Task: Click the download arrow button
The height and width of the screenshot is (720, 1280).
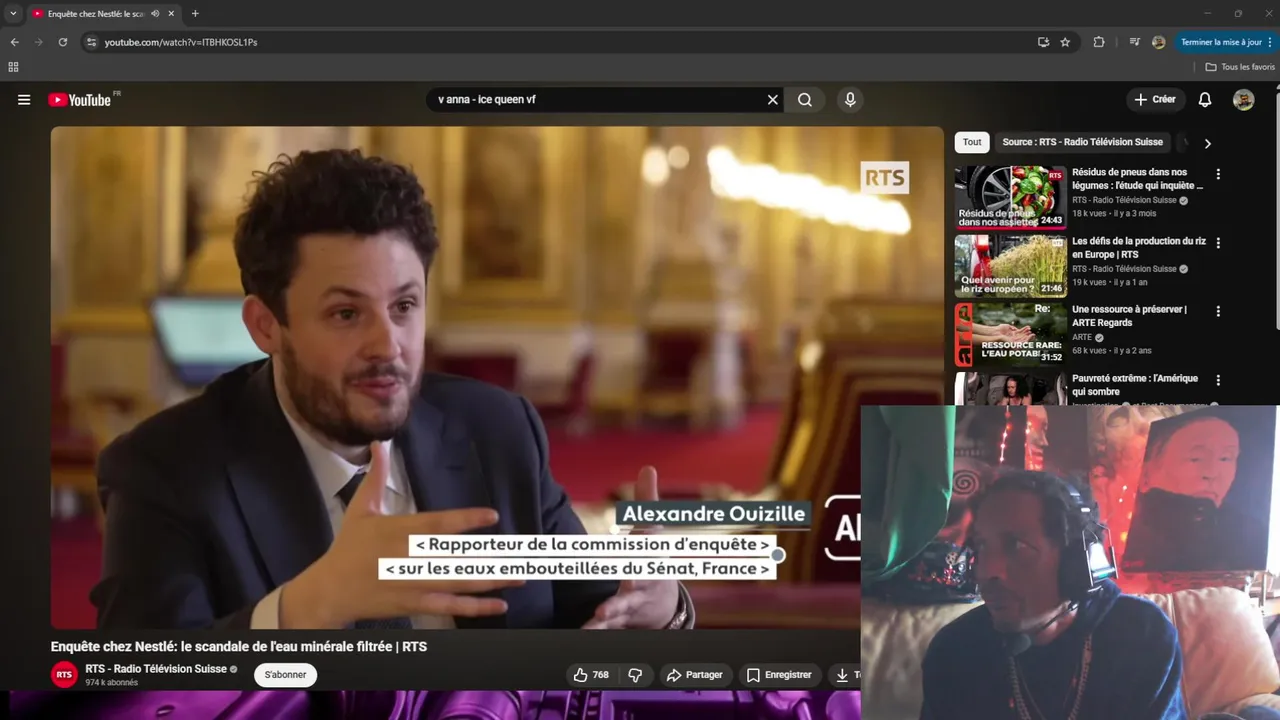Action: tap(842, 675)
